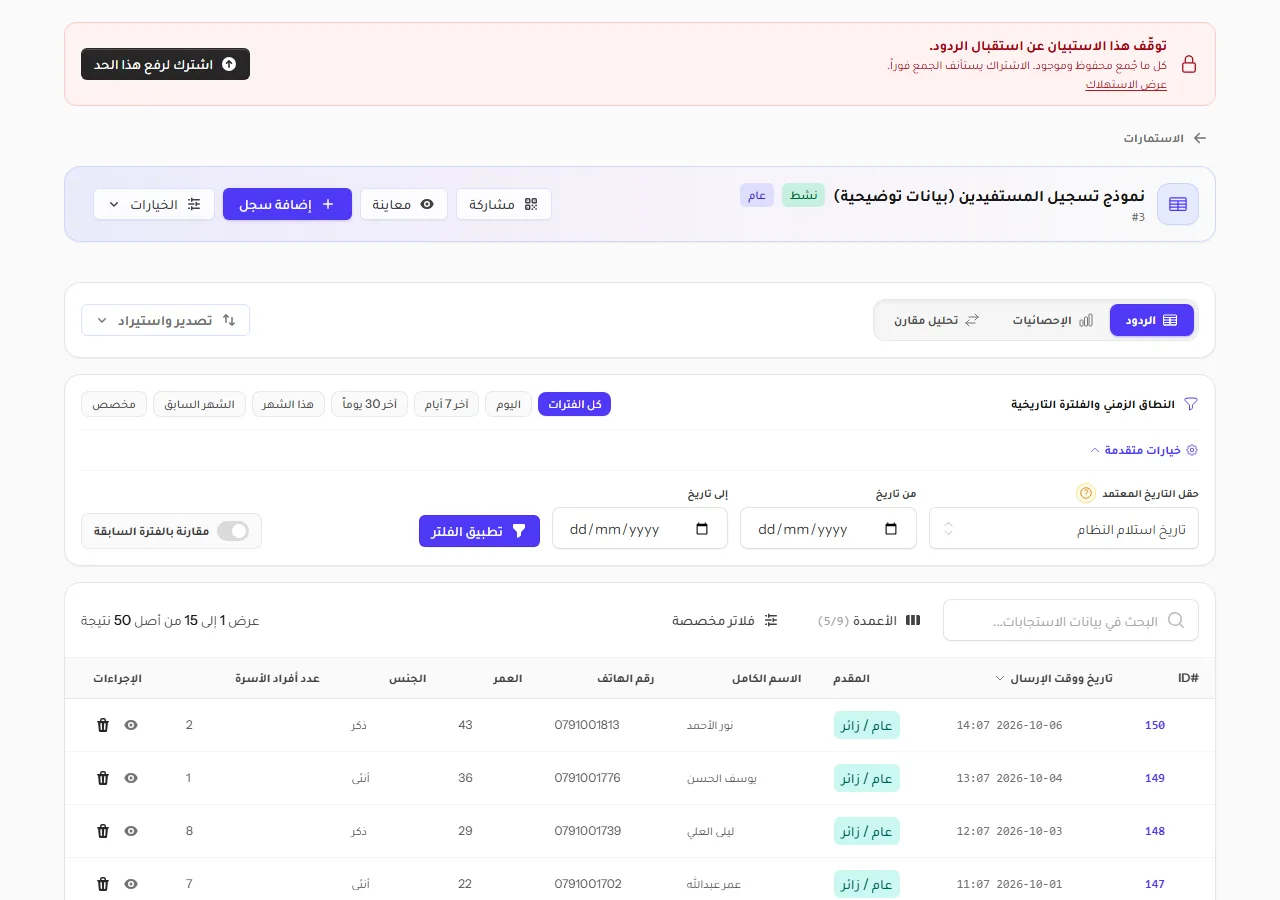Screen dimensions: 1280x900
Task: Delete response 148 with the trash icon
Action: pyautogui.click(x=103, y=831)
